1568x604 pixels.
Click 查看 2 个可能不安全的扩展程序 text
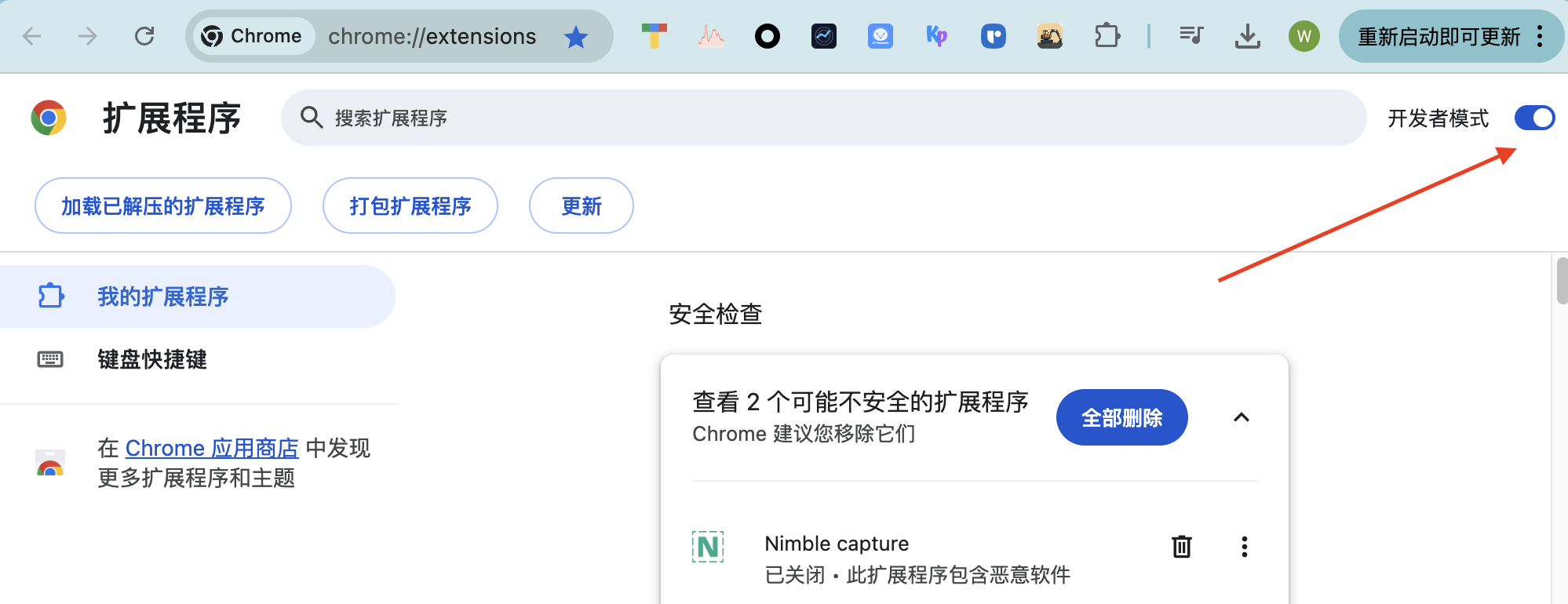coord(861,402)
